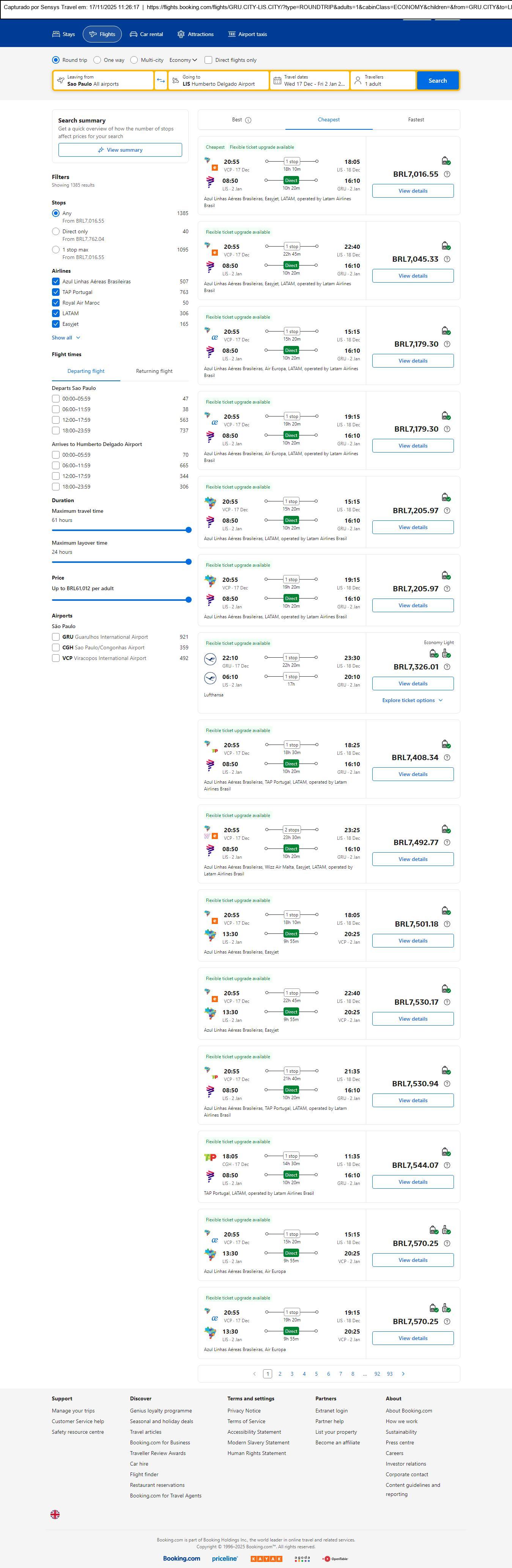Image resolution: width=512 pixels, height=1568 pixels.
Task: Click the Maximum travel time slider handle
Action: point(188,530)
